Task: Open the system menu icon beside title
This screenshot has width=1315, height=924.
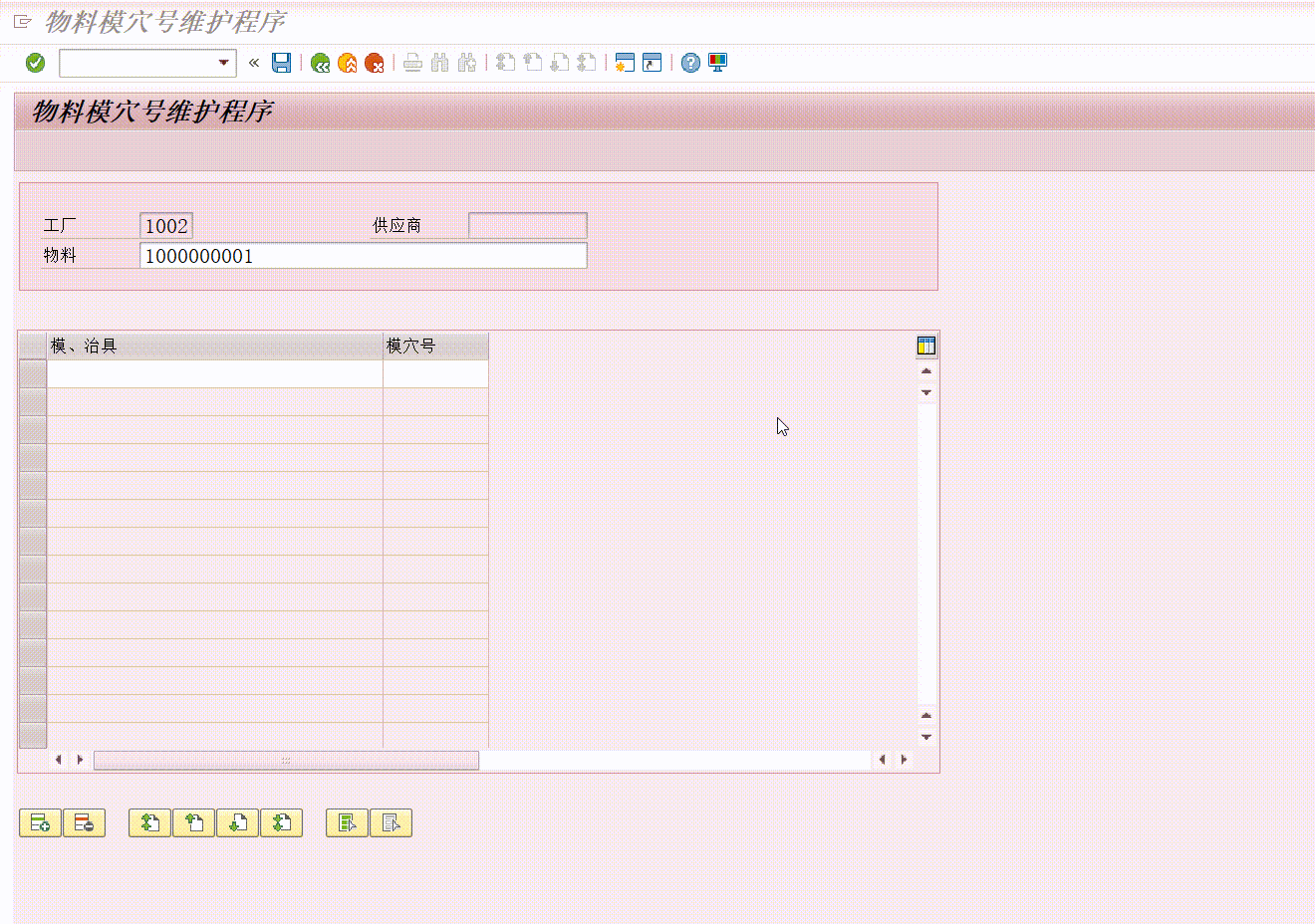Action: (23, 21)
